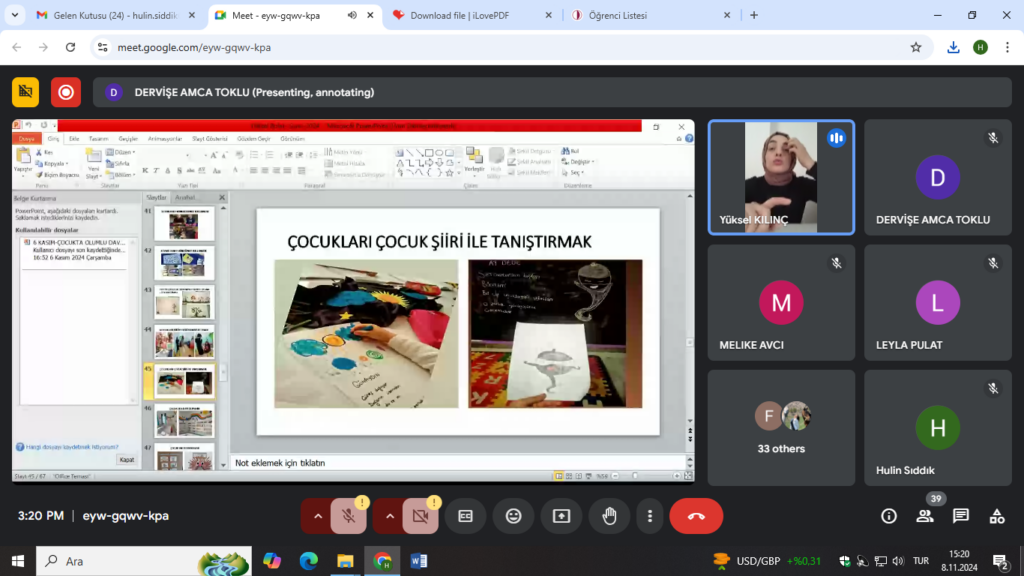Expand video settings arrow beside camera
Image resolution: width=1024 pixels, height=576 pixels.
[x=390, y=516]
